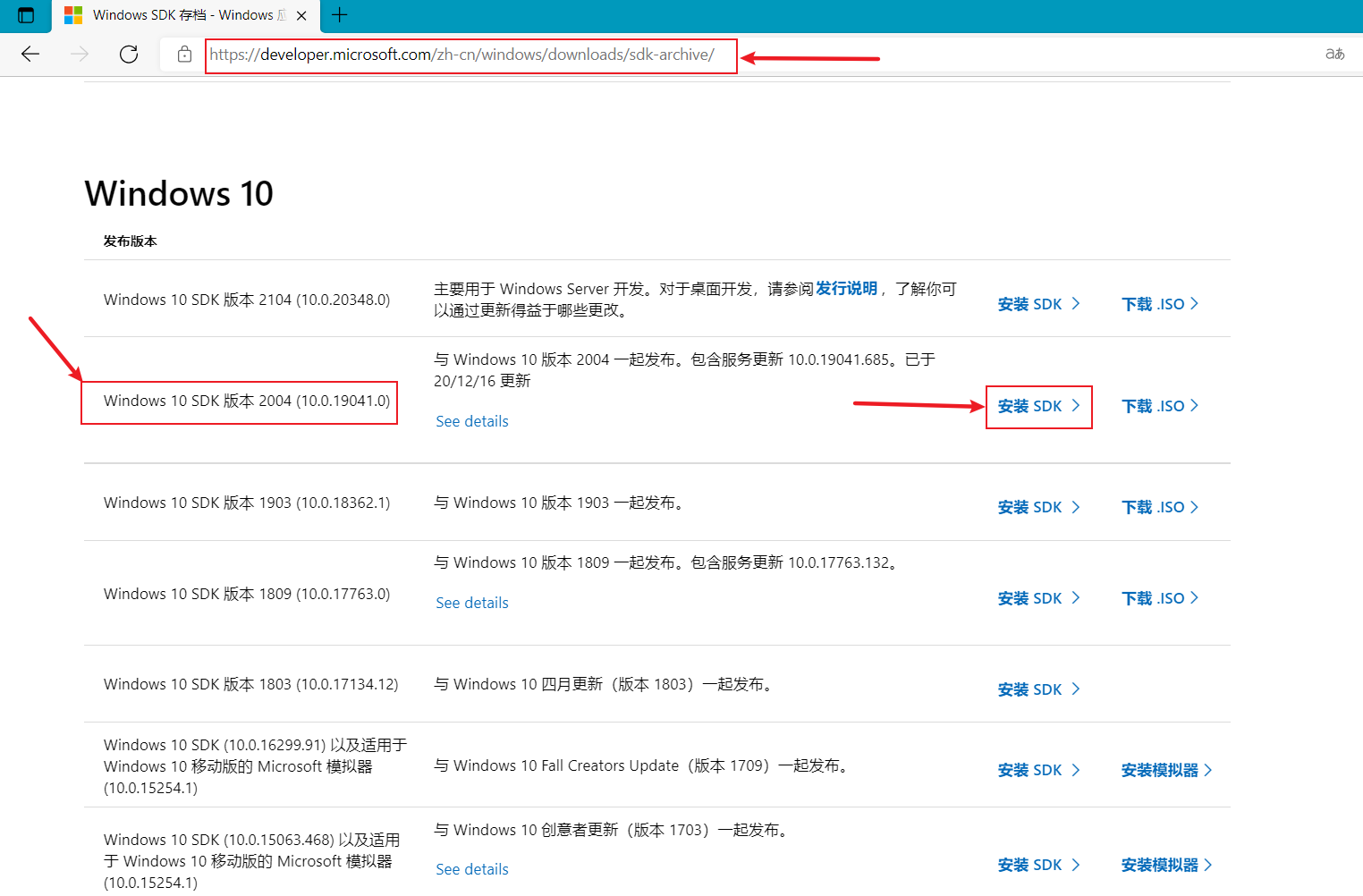Click description 与 Windows 10 版本 1903 一起发布
Viewport: 1363px width, 896px height.
tap(560, 503)
